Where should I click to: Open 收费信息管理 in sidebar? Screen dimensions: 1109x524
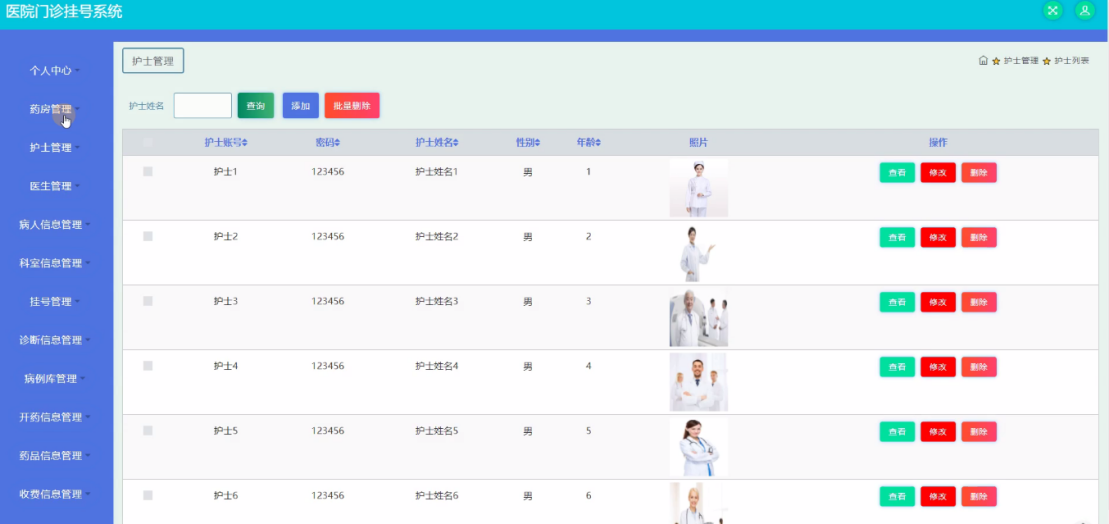click(x=54, y=494)
